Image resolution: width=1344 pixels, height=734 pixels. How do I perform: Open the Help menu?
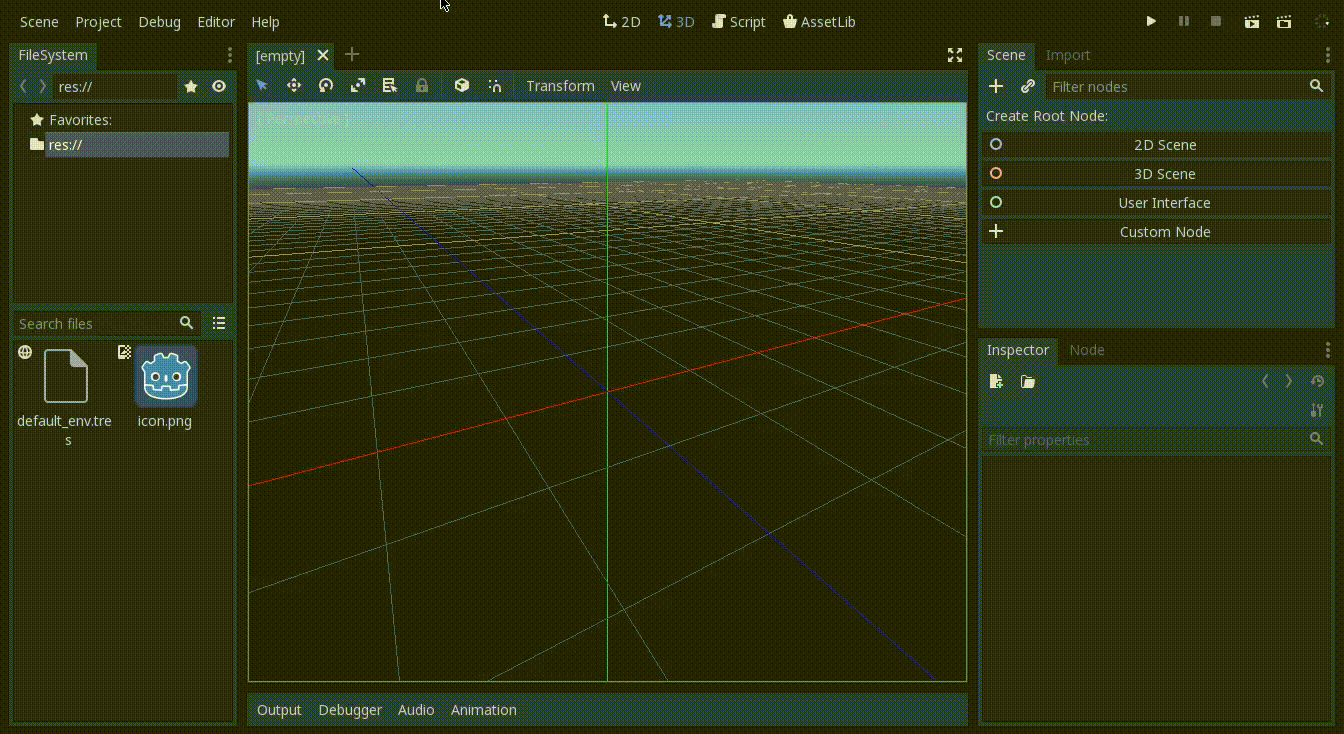(x=265, y=21)
